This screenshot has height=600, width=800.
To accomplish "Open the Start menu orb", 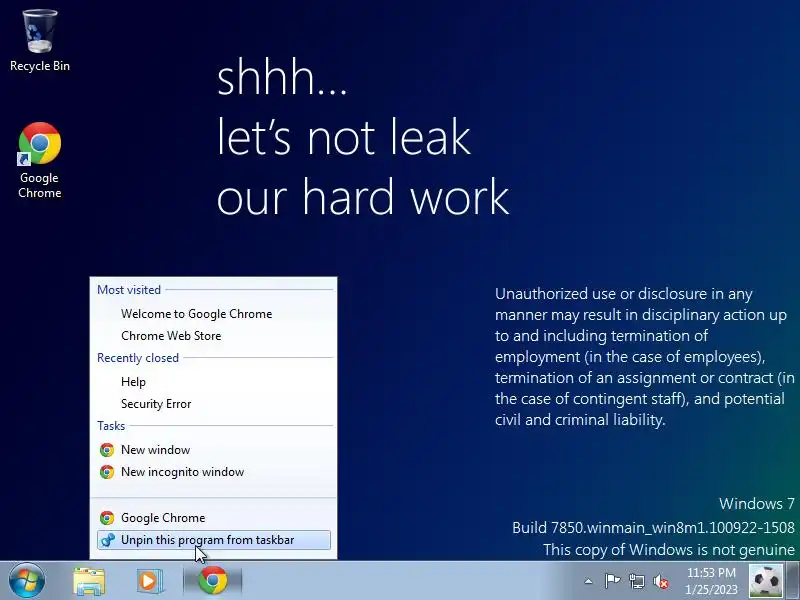I will 27,581.
